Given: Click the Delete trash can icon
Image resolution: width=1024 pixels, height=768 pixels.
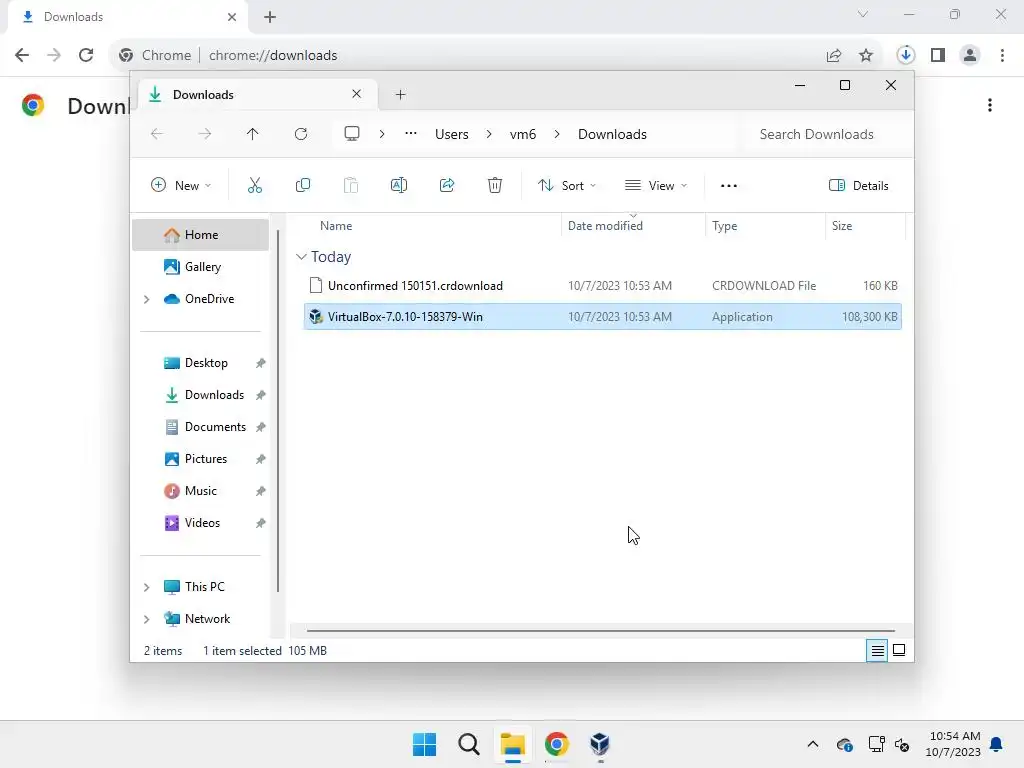Looking at the screenshot, I should (495, 185).
